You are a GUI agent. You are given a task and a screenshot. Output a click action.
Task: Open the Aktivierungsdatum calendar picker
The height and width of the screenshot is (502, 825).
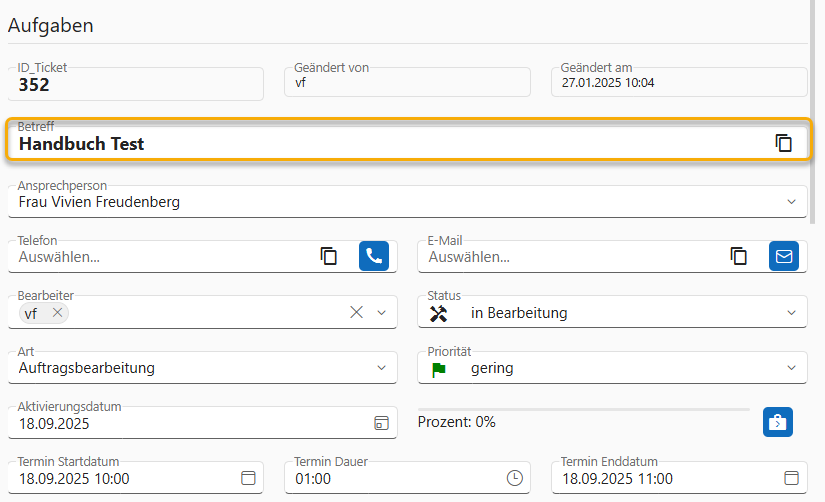pyautogui.click(x=381, y=423)
